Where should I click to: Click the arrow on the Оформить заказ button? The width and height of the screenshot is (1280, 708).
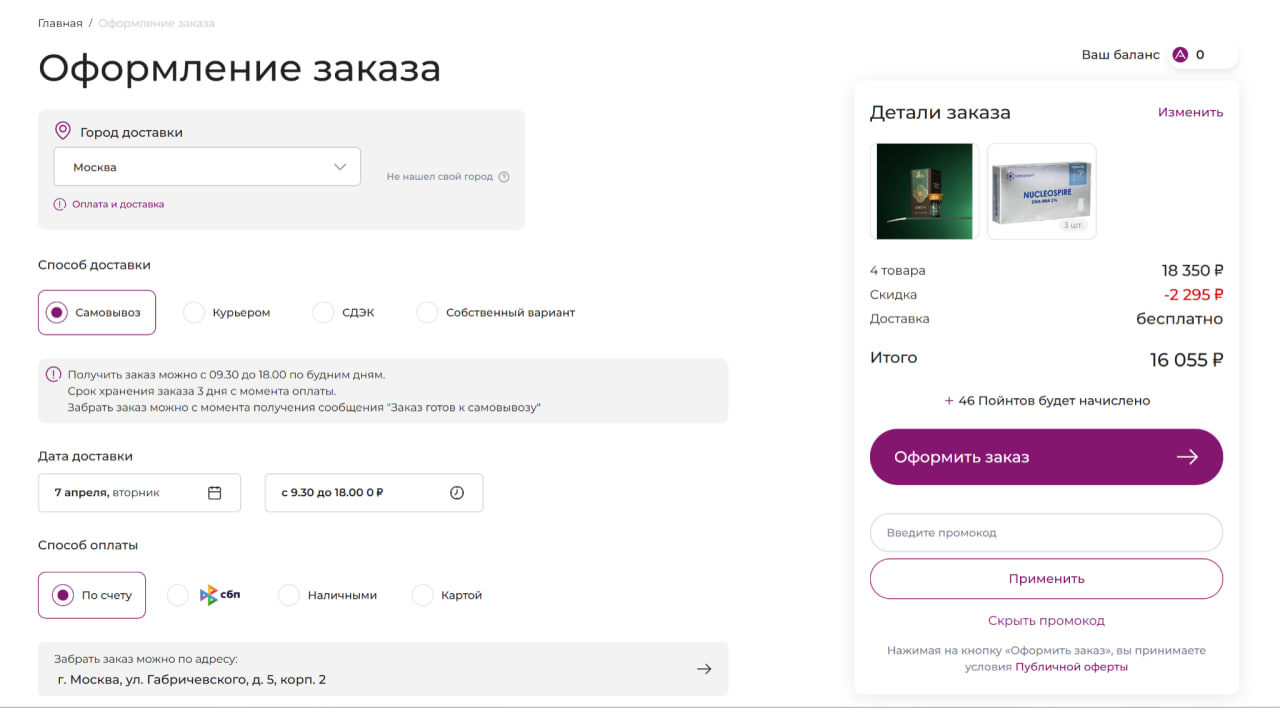click(1187, 457)
